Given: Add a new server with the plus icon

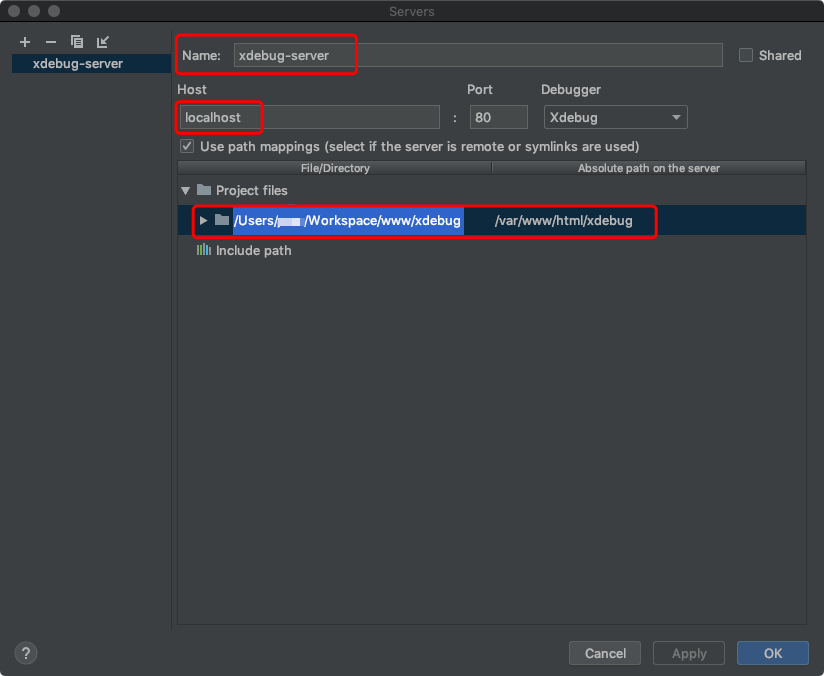Looking at the screenshot, I should point(24,42).
